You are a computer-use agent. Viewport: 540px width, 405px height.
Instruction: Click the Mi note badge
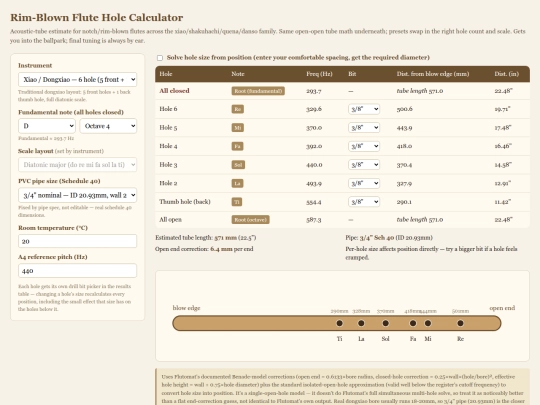click(238, 128)
